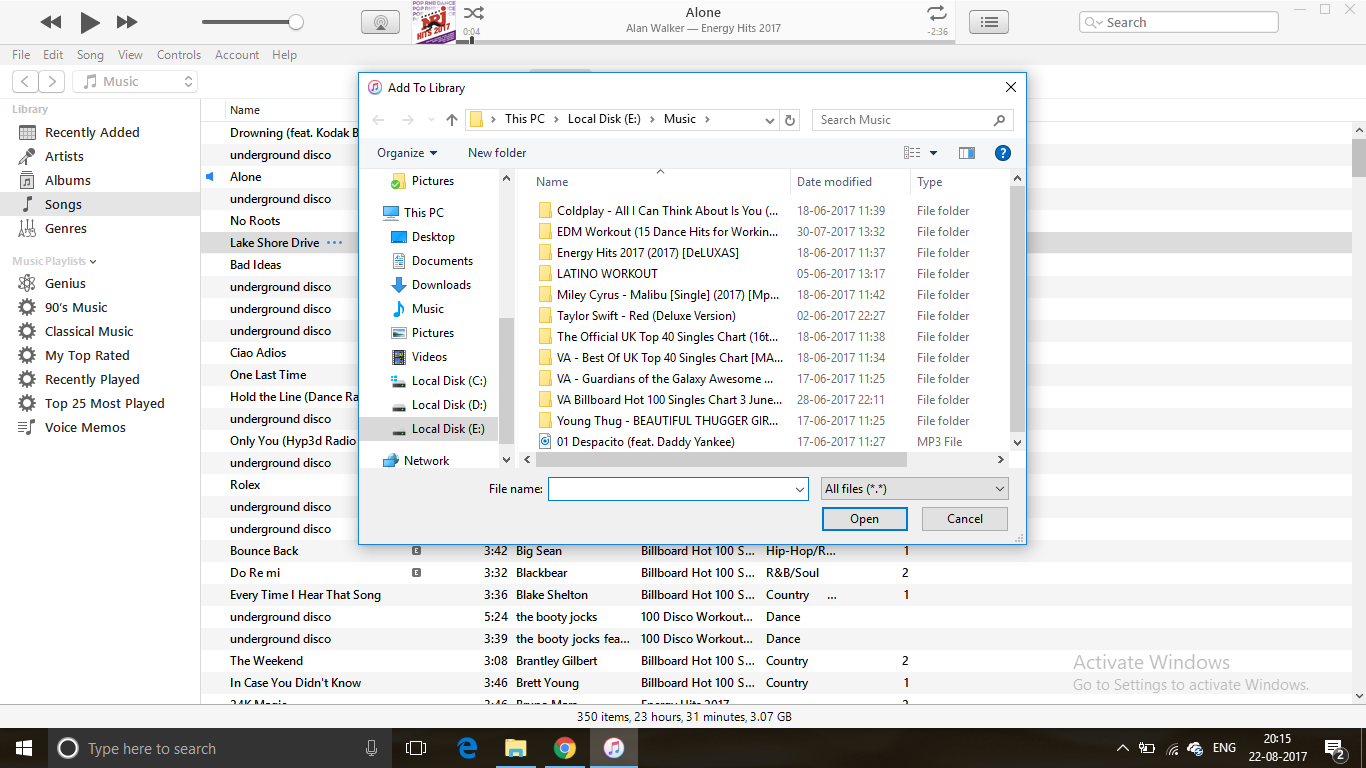Open the Genius playlist
The height and width of the screenshot is (768, 1366).
pyautogui.click(x=65, y=284)
